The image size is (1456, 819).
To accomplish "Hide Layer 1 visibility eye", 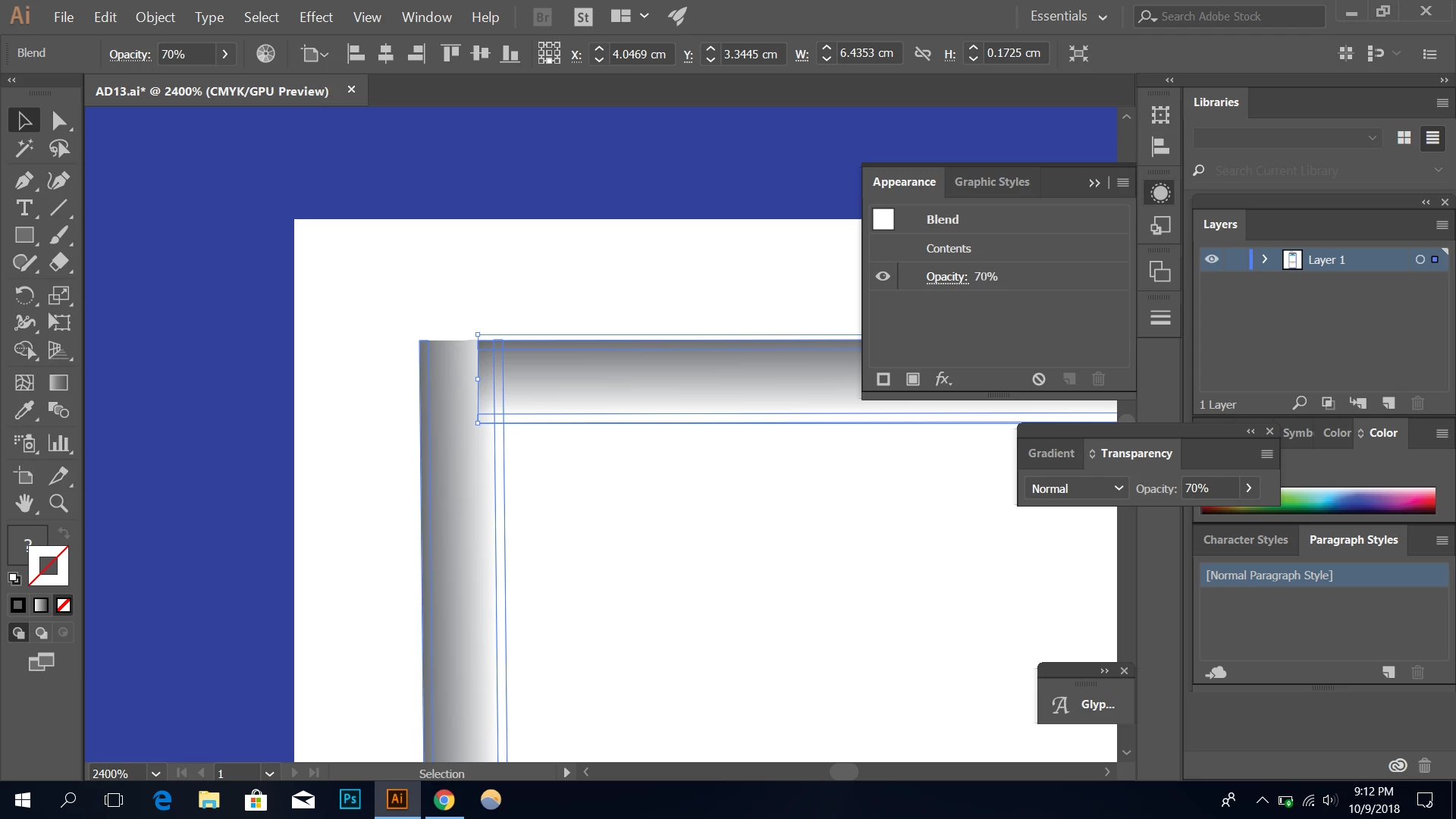I will click(x=1212, y=259).
